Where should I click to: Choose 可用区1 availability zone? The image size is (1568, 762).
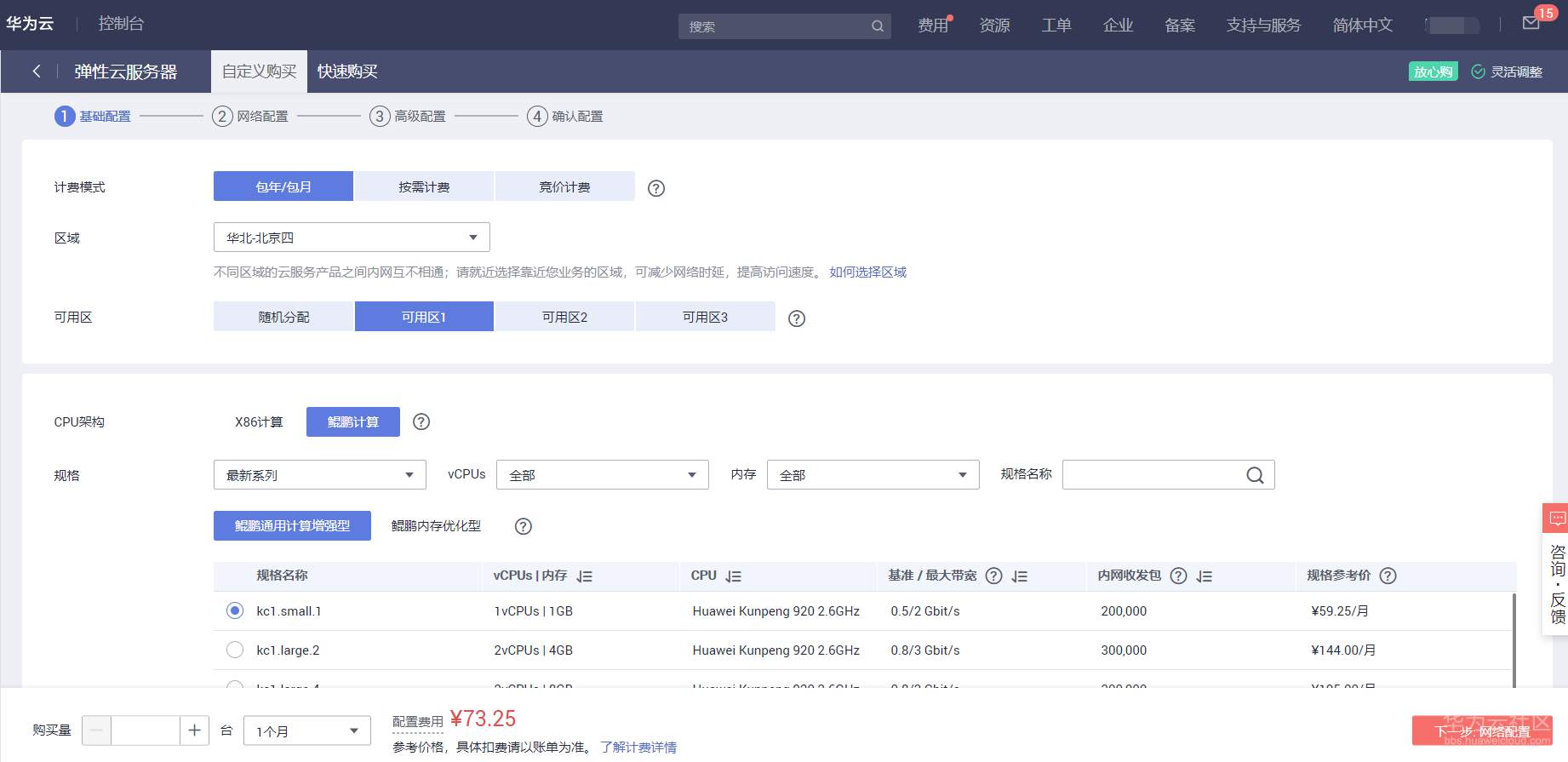click(x=424, y=317)
